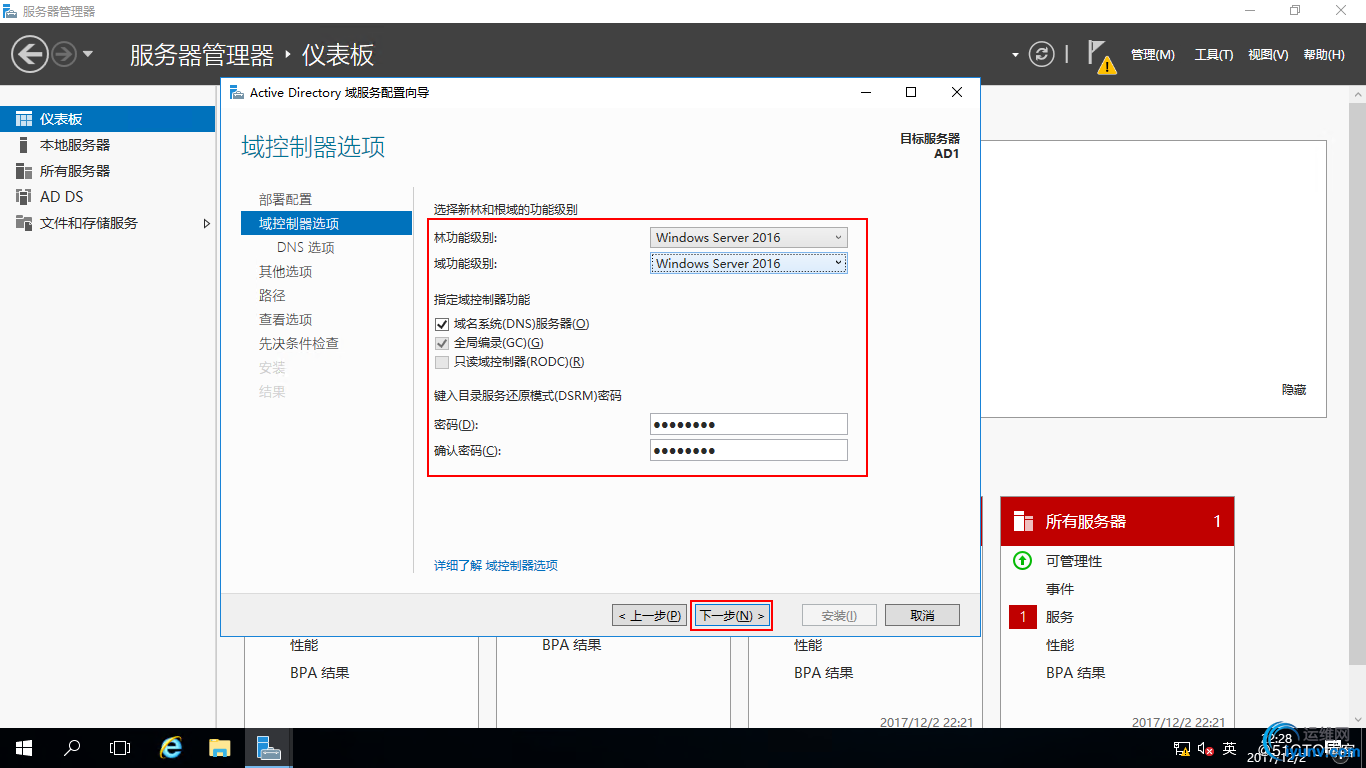Click the red 1 alert badge beside 服务
This screenshot has height=768, width=1366.
1023,617
